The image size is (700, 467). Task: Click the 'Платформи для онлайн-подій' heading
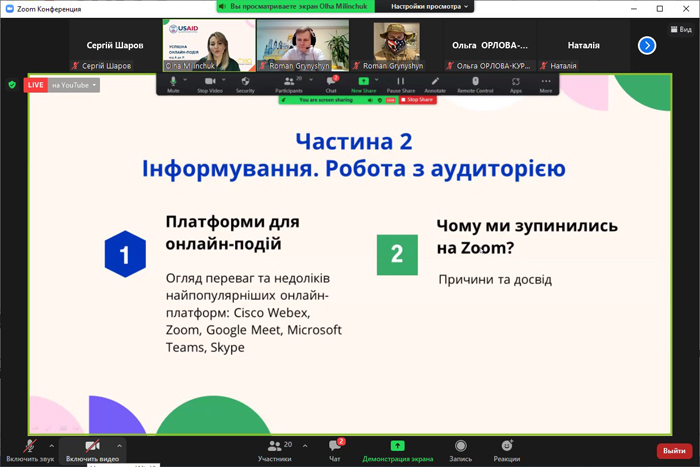[233, 233]
